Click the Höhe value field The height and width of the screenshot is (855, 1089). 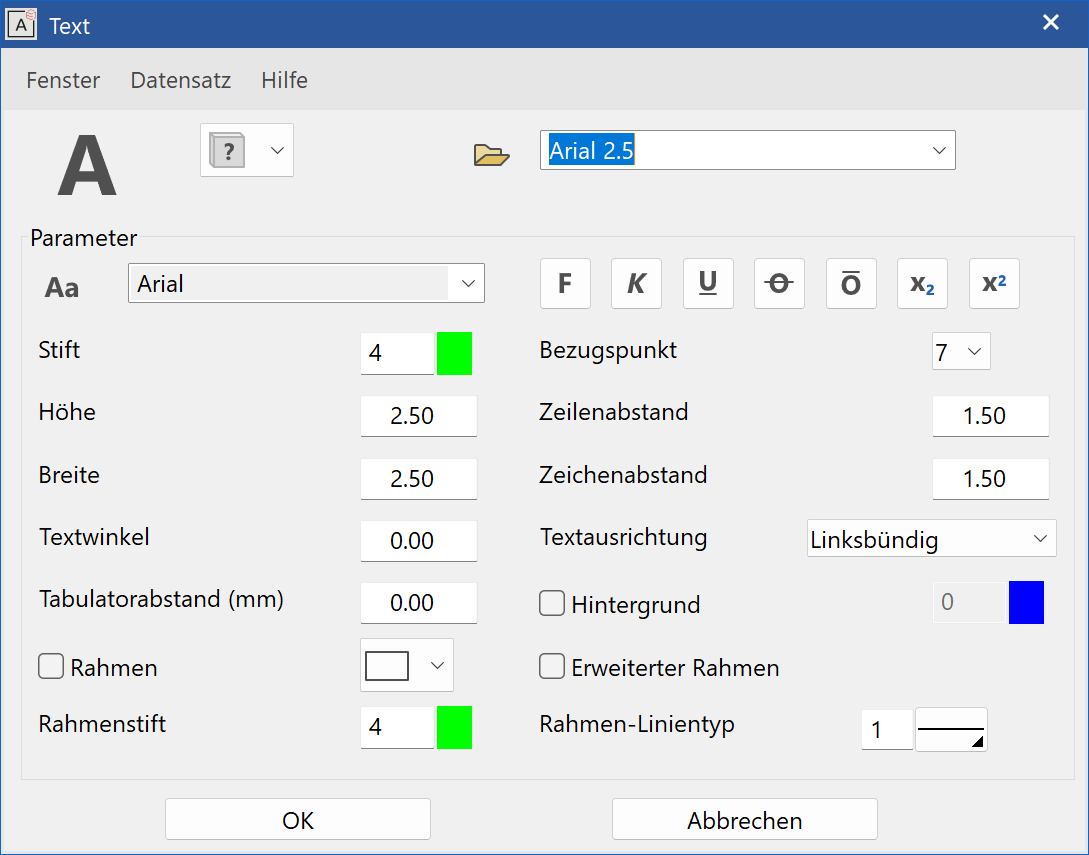pyautogui.click(x=419, y=415)
